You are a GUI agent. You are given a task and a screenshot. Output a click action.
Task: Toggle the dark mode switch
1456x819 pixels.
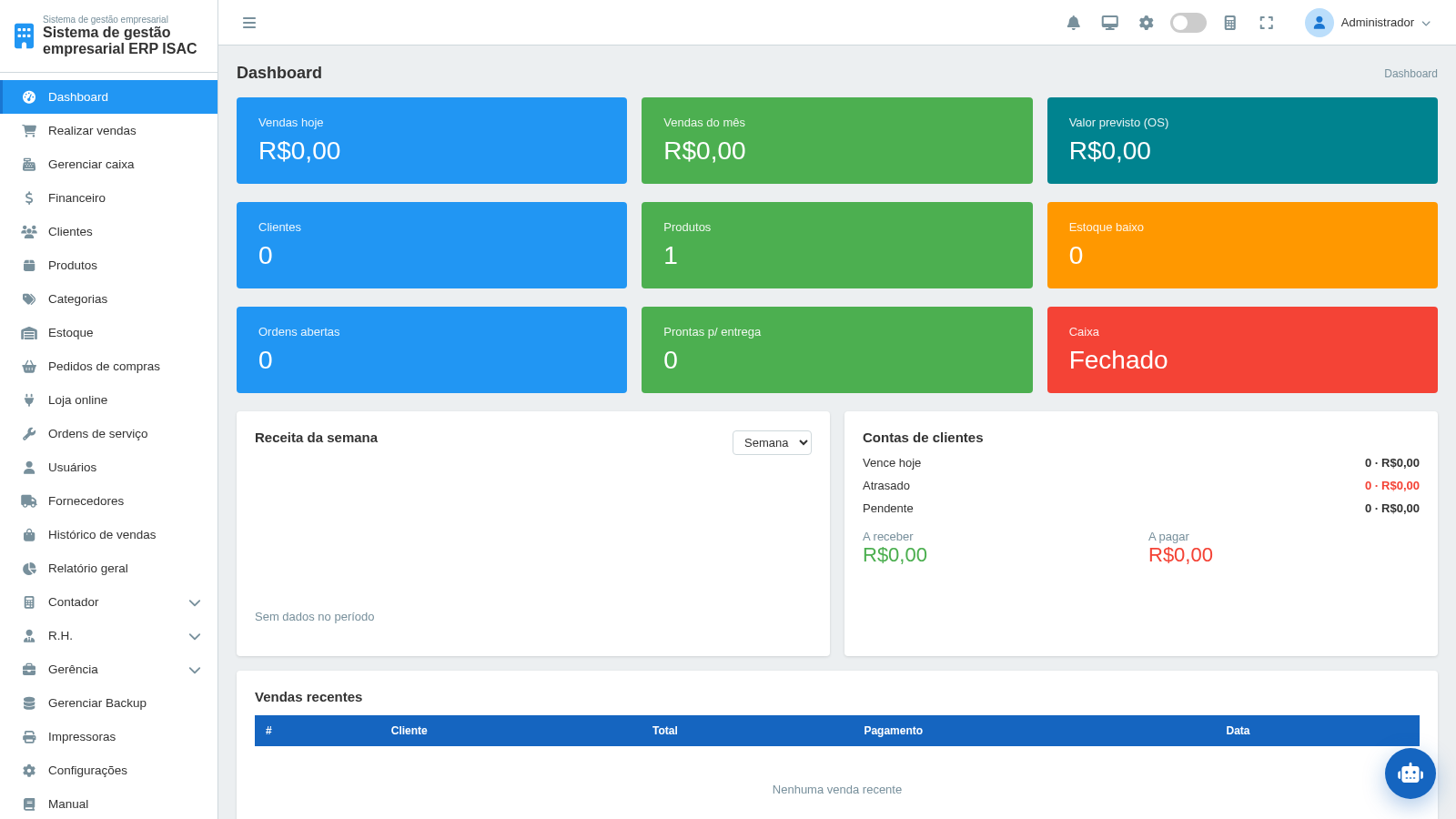pyautogui.click(x=1188, y=23)
